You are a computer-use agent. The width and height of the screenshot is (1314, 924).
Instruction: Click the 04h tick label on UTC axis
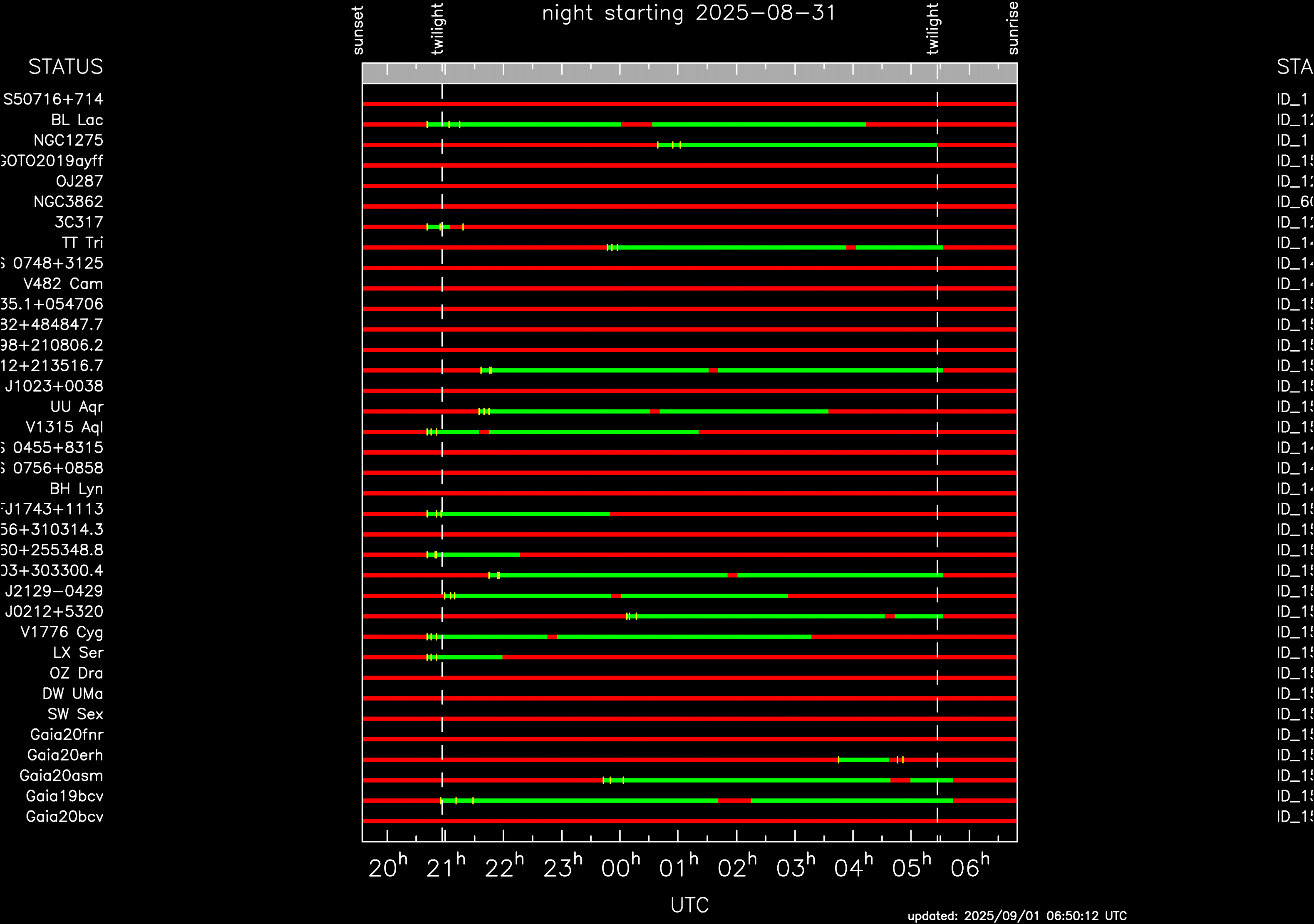pyautogui.click(x=853, y=868)
